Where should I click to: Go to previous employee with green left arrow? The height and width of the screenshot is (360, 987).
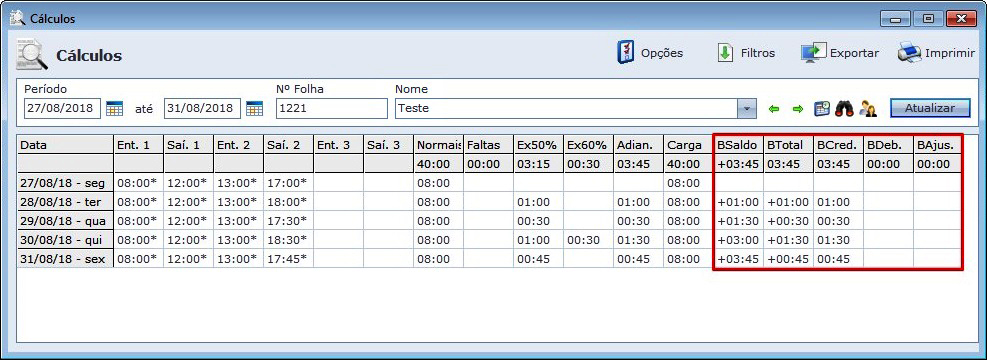774,109
